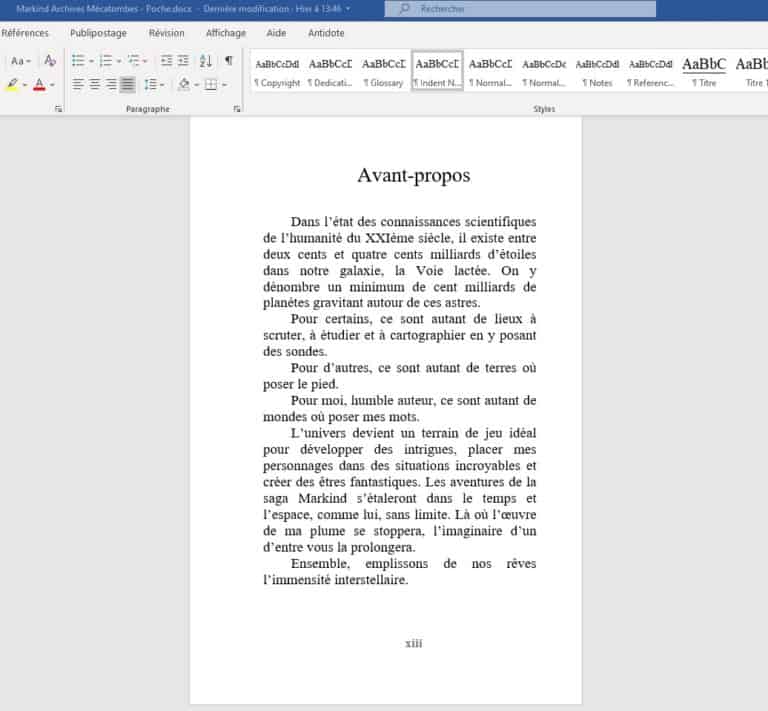Click the yellow text highlight color button

click(x=12, y=85)
